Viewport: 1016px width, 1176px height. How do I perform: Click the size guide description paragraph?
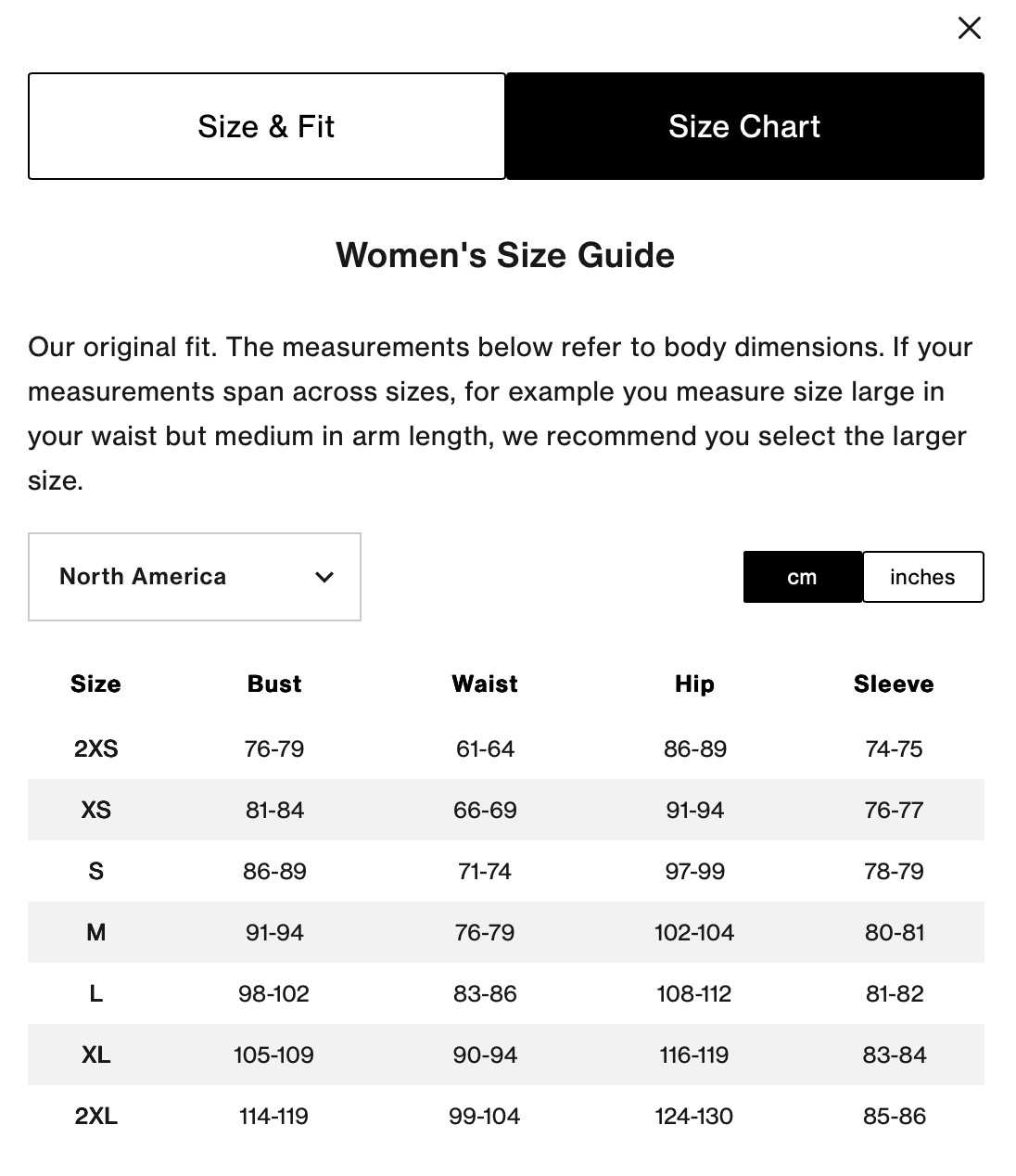[499, 413]
